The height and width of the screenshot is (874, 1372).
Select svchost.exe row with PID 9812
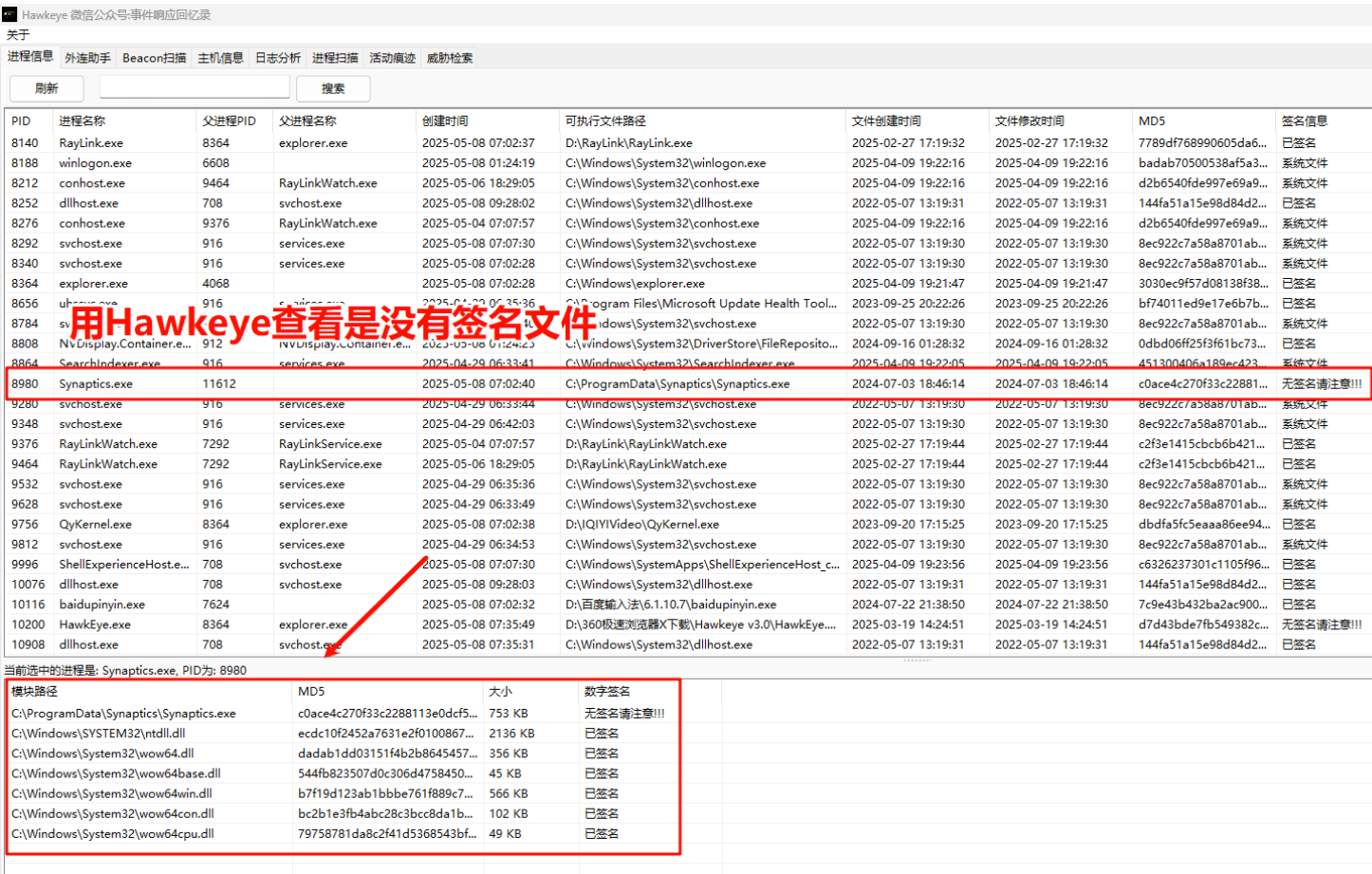pos(688,544)
